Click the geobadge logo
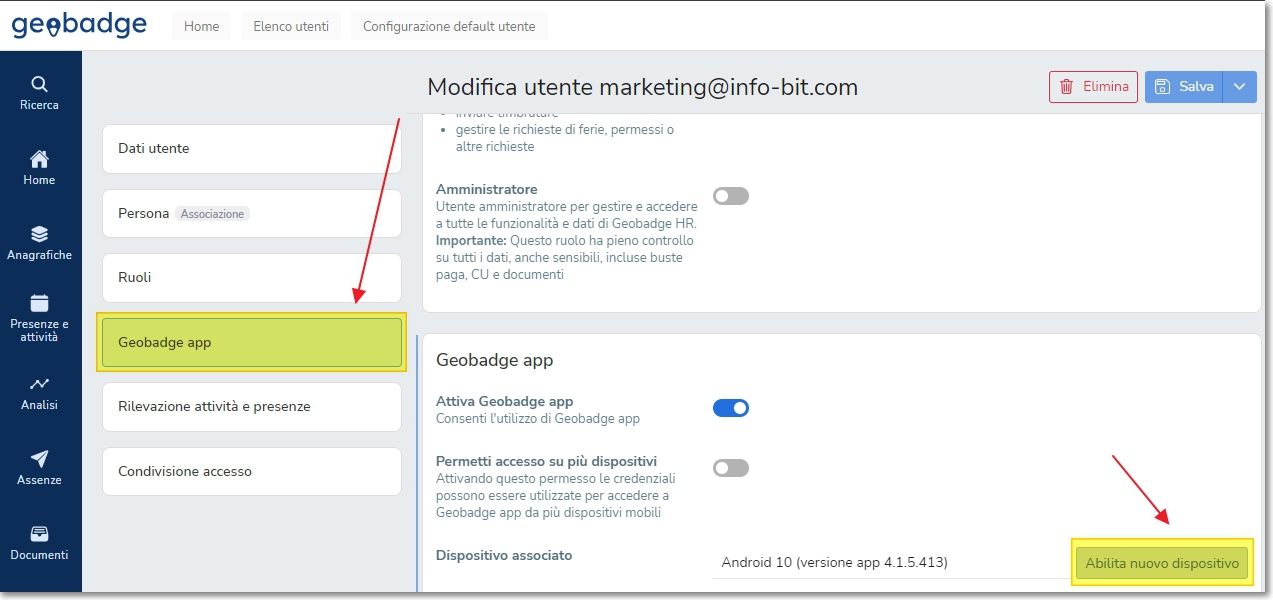 coord(79,25)
